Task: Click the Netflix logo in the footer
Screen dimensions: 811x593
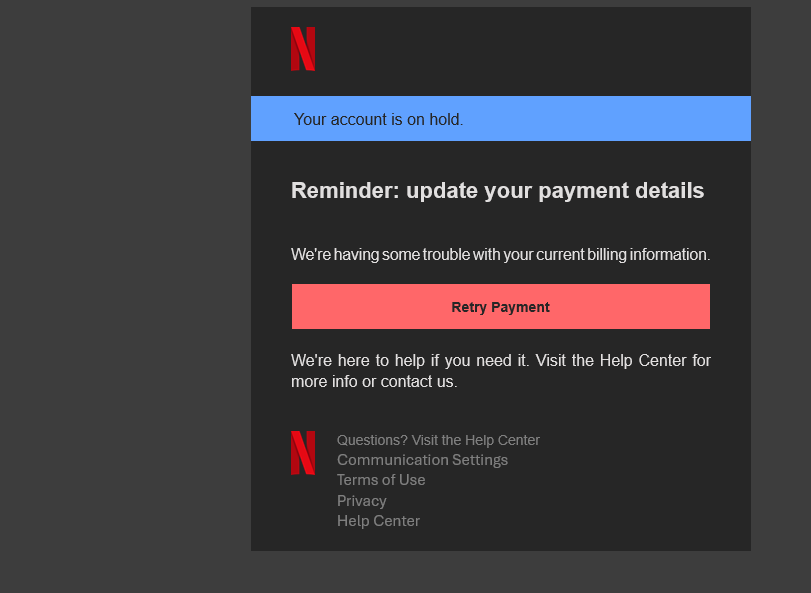Action: click(x=303, y=453)
